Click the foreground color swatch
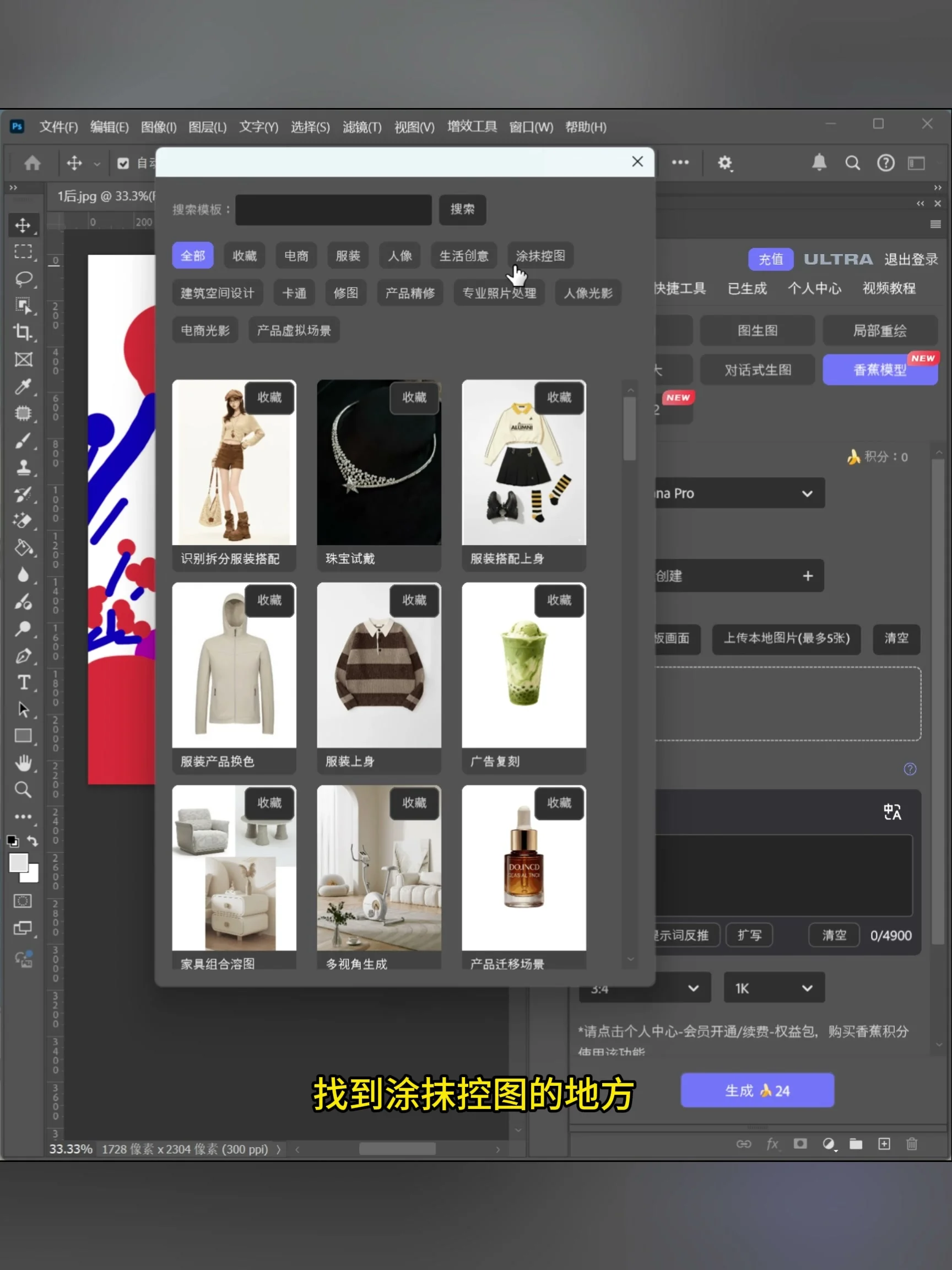952x1270 pixels. click(18, 862)
